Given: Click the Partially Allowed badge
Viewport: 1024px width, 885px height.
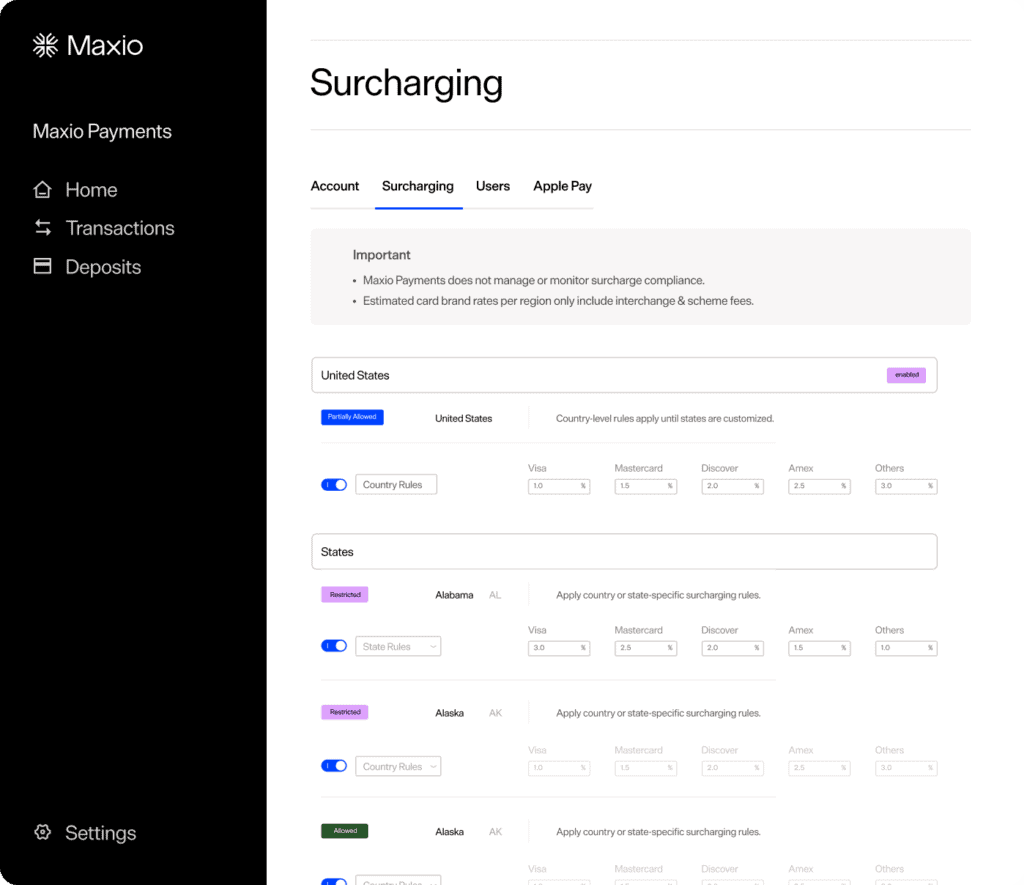Looking at the screenshot, I should [352, 417].
